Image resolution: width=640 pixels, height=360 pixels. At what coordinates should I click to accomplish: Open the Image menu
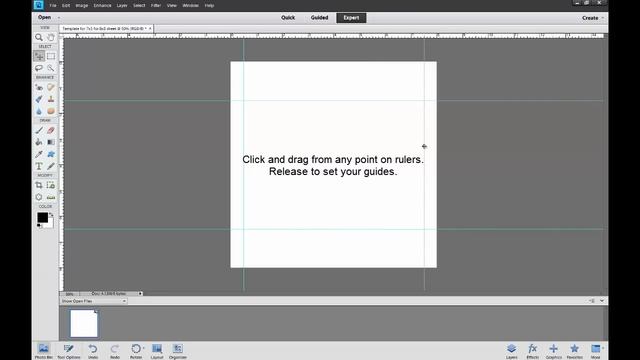(82, 6)
